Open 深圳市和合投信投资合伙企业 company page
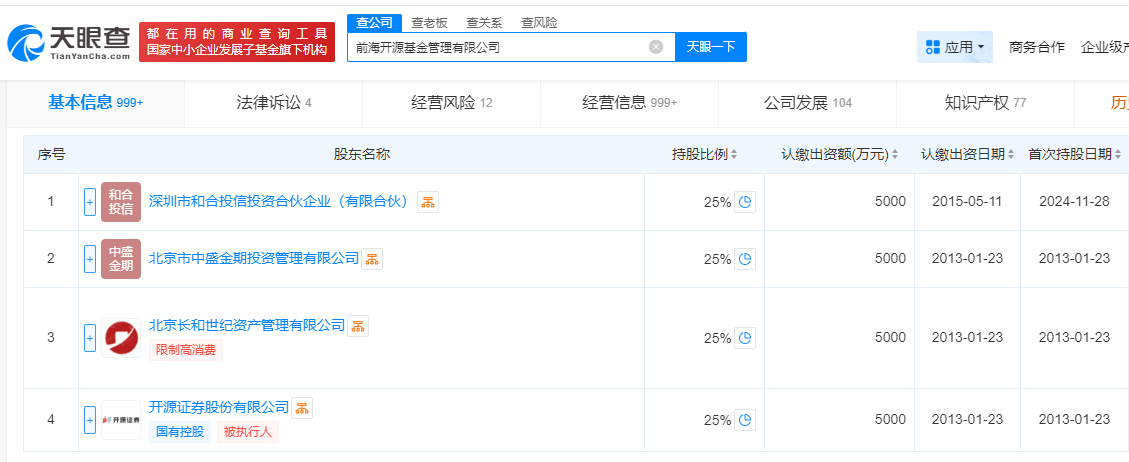Screen dimensions: 1129x462 (279, 201)
